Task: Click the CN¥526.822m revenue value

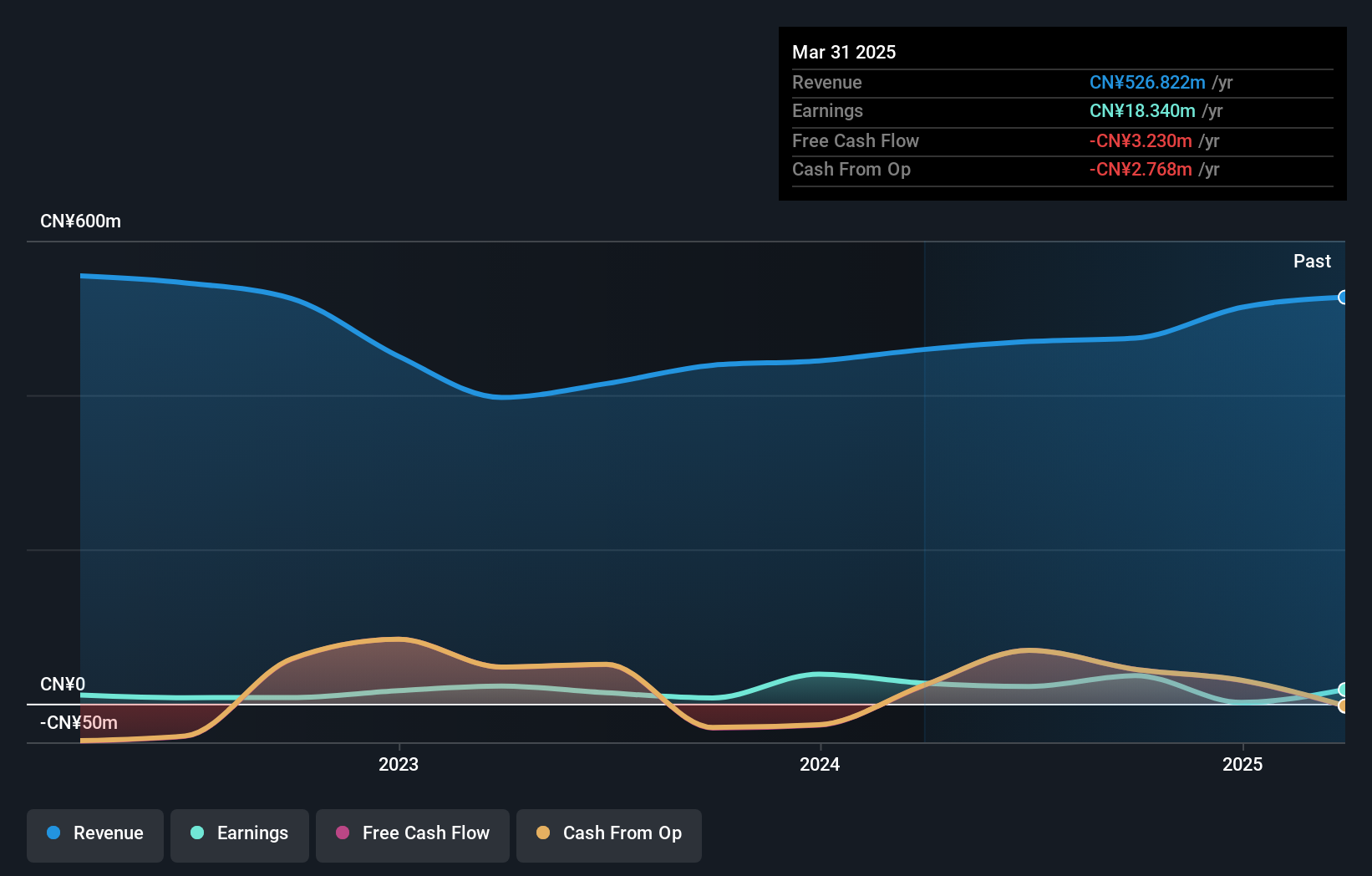Action: coord(1147,82)
